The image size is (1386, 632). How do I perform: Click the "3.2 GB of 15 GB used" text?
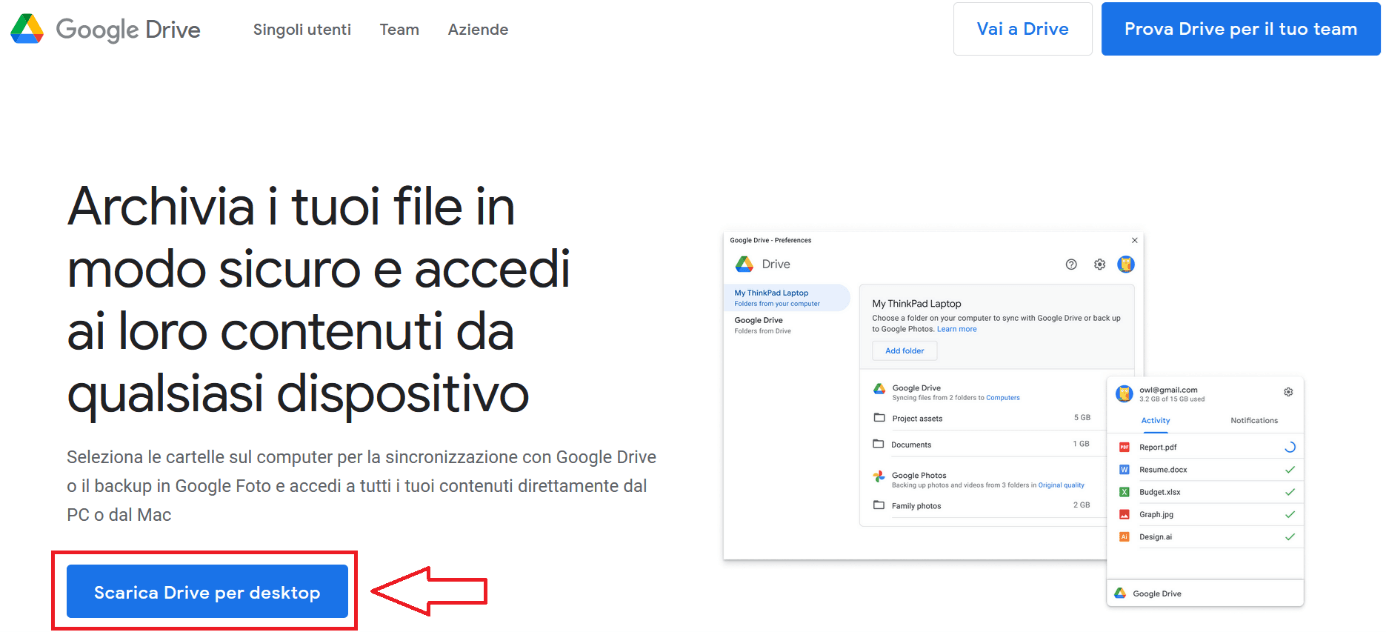click(1172, 399)
